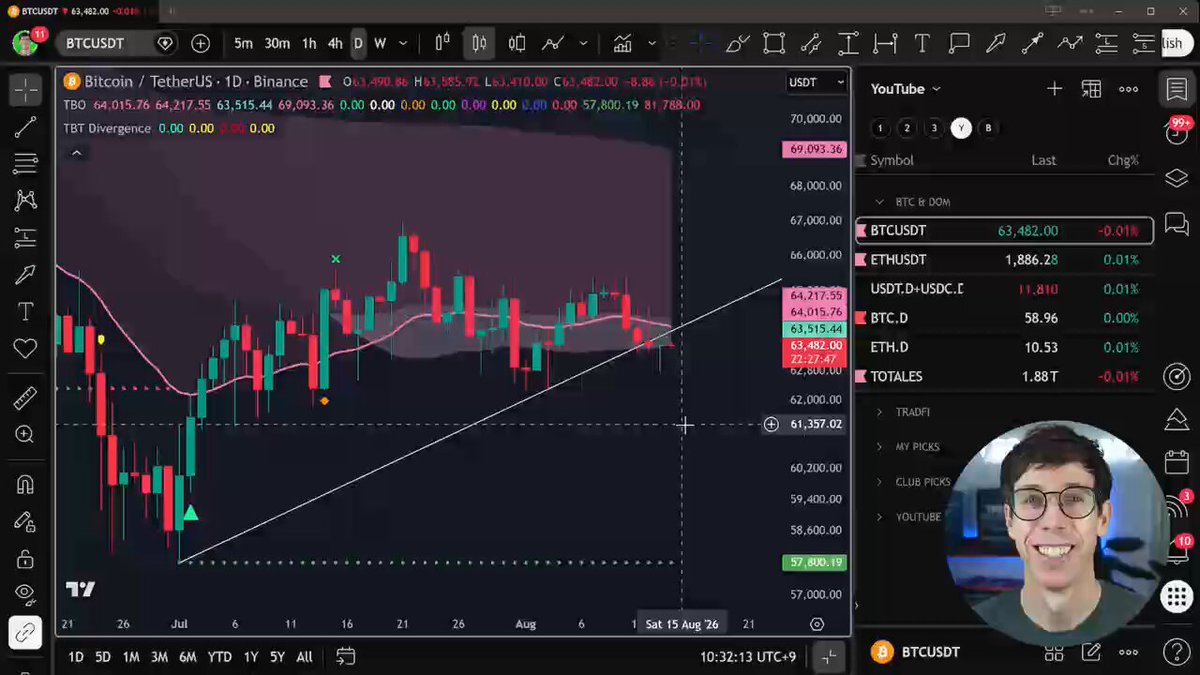Select the TOTALES watchlist row
Image resolution: width=1200 pixels, height=675 pixels.
pos(1004,376)
